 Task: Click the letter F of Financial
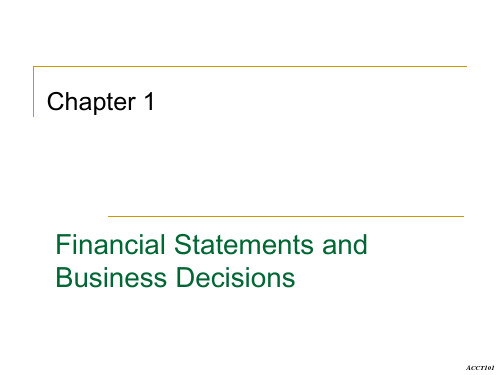pos(63,244)
